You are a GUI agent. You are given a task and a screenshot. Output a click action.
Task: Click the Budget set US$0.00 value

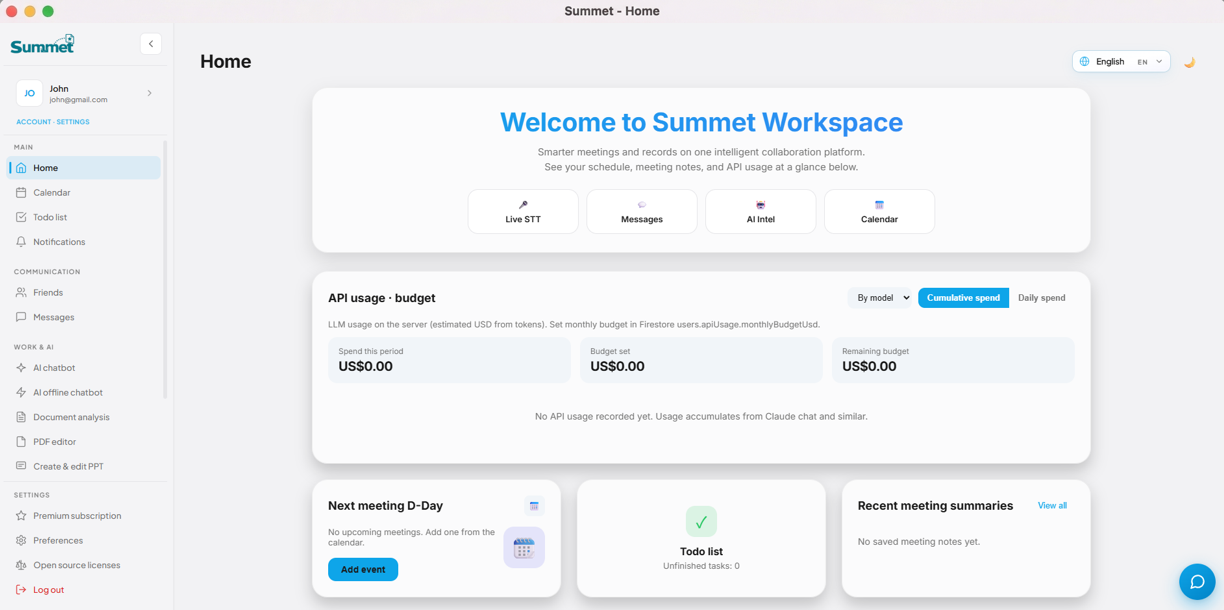pos(618,367)
